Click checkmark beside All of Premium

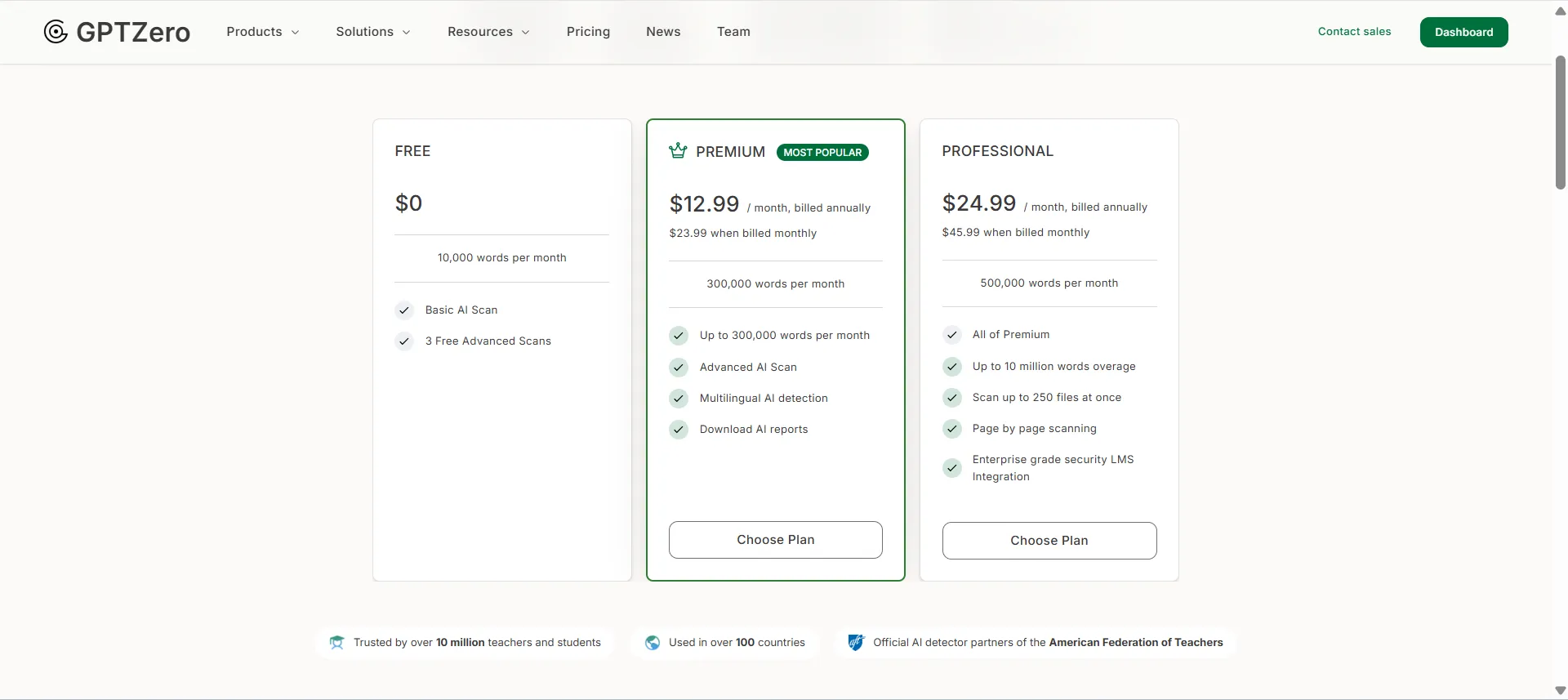pos(952,335)
